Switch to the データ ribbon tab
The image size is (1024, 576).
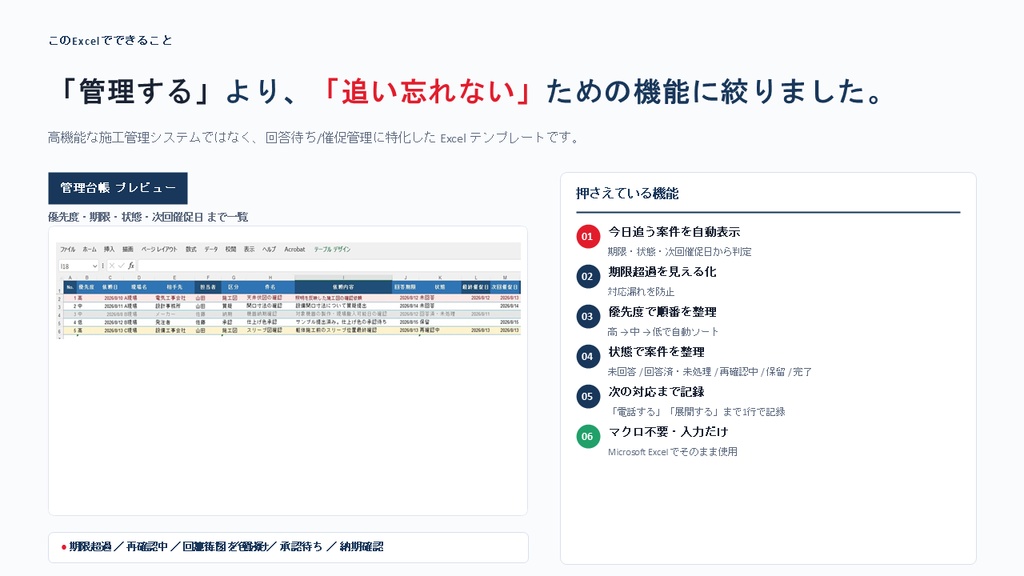pos(212,249)
